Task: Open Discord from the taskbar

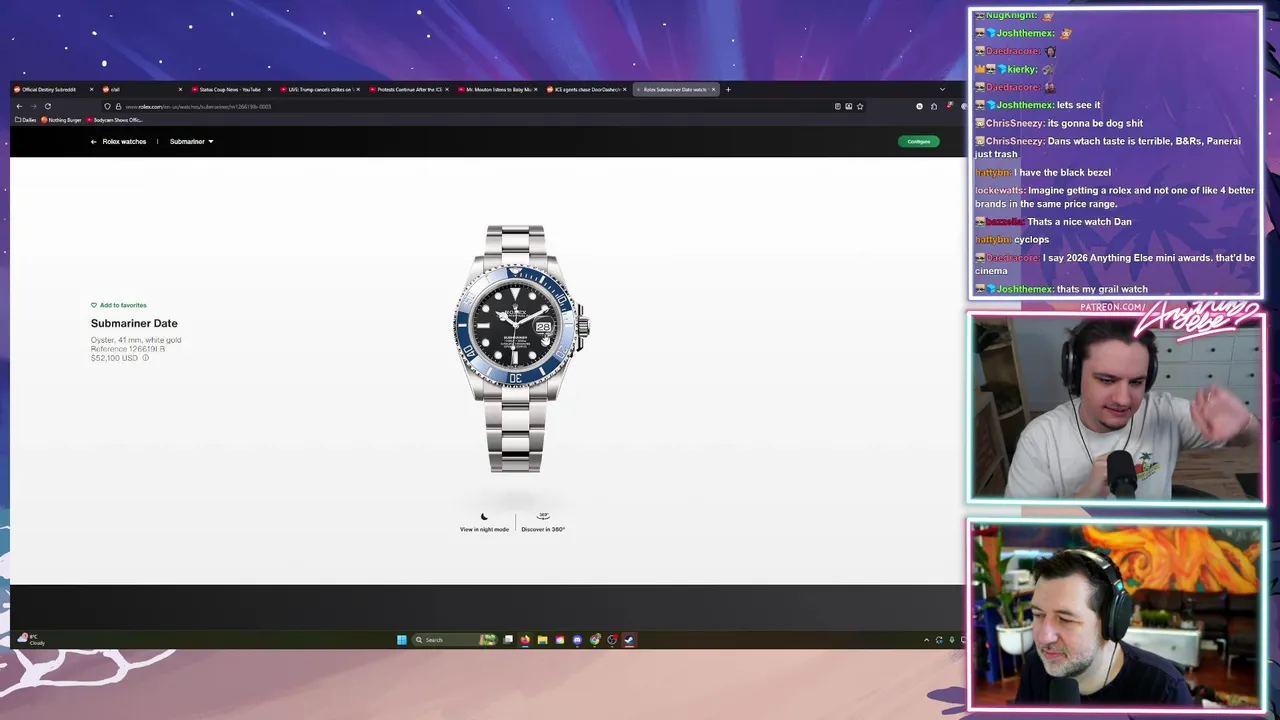Action: pyautogui.click(x=577, y=640)
